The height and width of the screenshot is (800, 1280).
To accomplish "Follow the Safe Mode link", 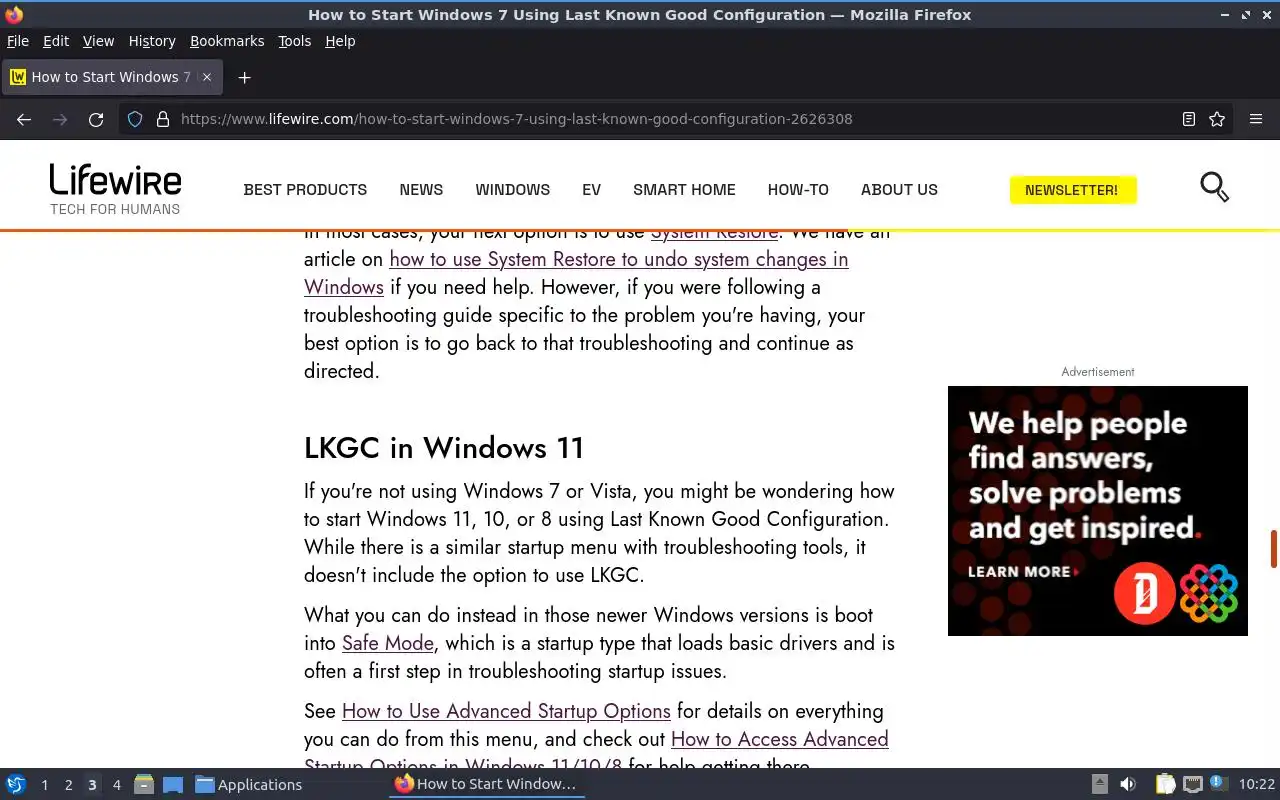I will tap(388, 643).
